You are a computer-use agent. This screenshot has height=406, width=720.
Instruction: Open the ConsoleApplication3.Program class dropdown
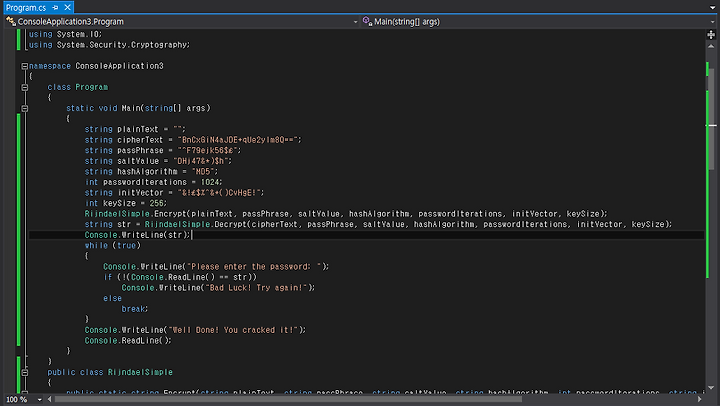point(355,22)
